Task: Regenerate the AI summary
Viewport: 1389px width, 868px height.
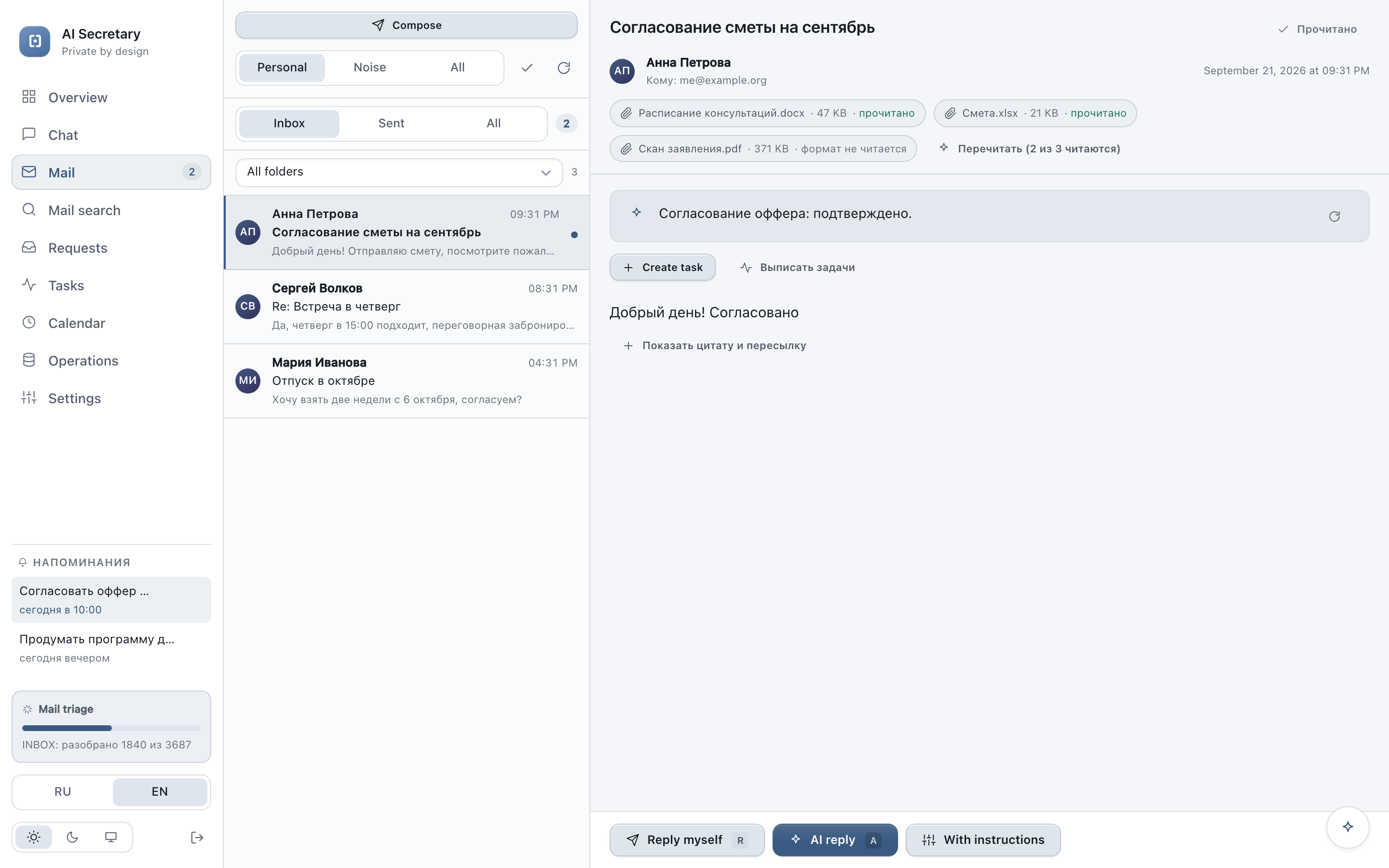Action: pos(1334,217)
